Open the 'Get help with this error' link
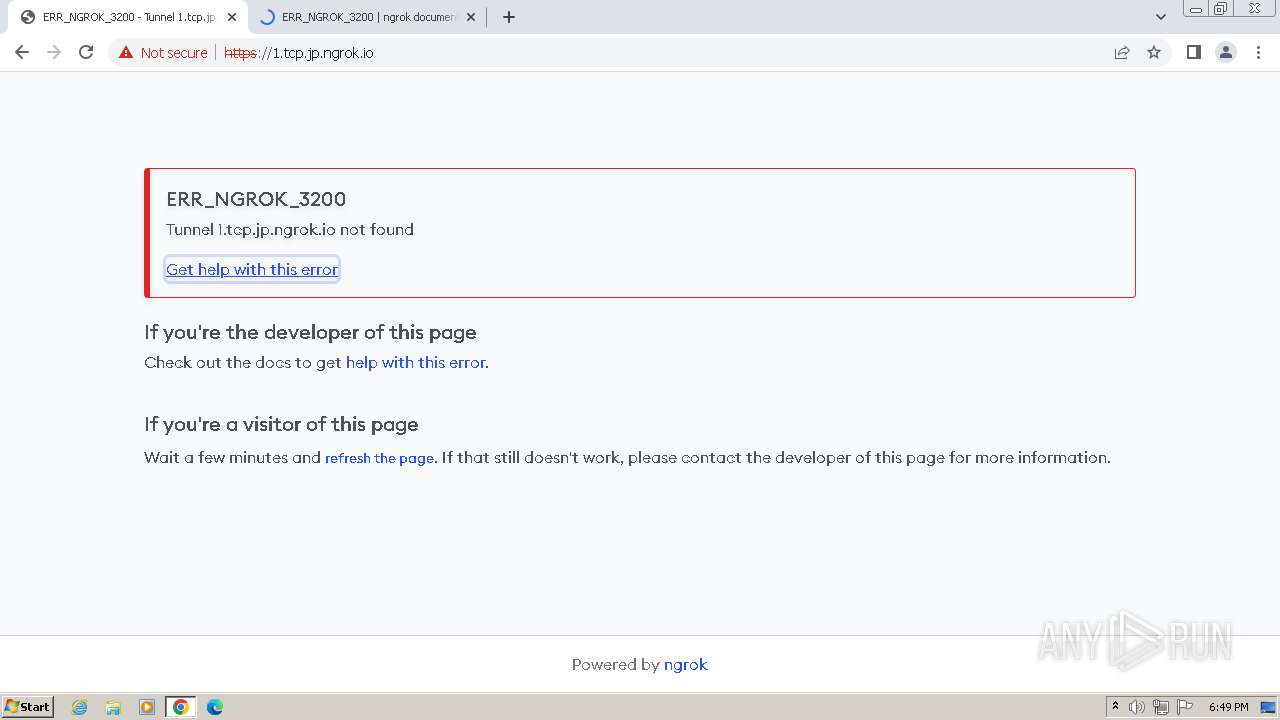Viewport: 1280px width, 720px height. click(x=252, y=269)
